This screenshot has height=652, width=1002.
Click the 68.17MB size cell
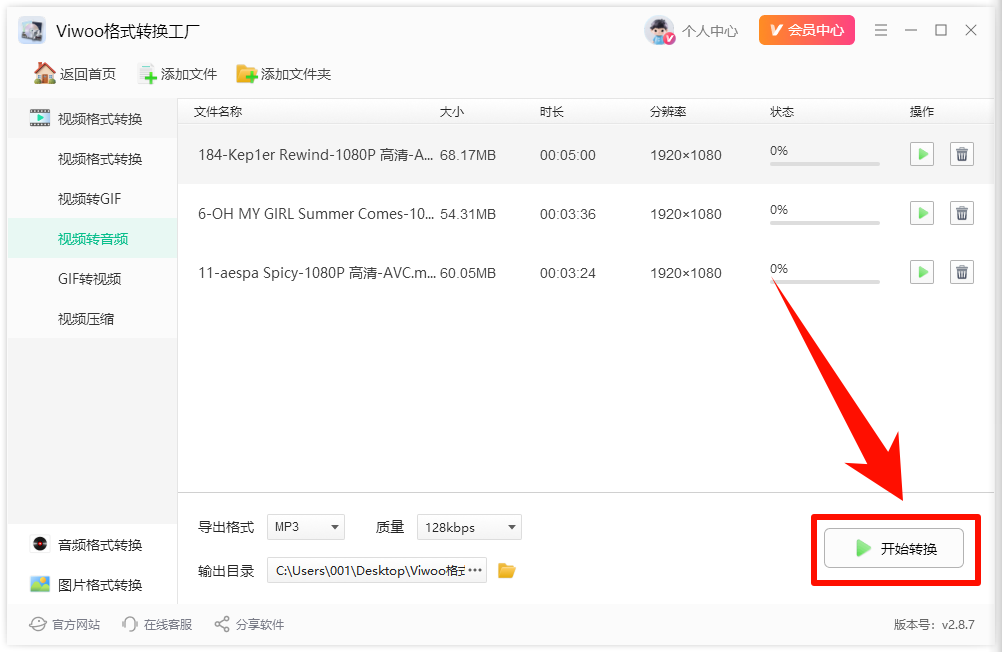pyautogui.click(x=468, y=155)
